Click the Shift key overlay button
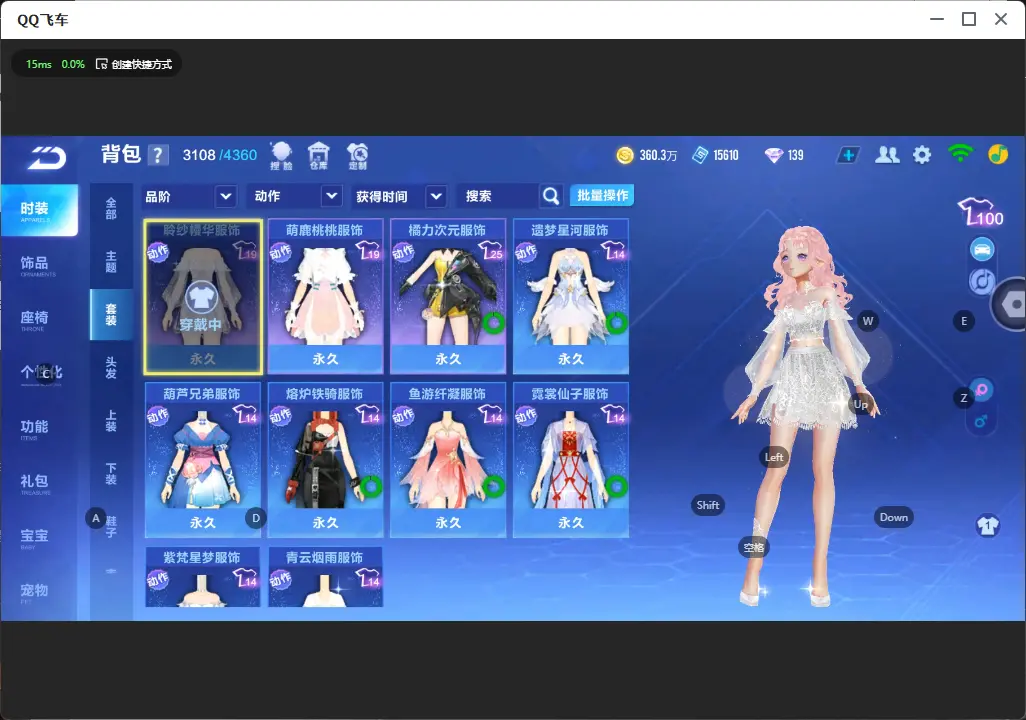Image resolution: width=1026 pixels, height=720 pixels. (707, 505)
